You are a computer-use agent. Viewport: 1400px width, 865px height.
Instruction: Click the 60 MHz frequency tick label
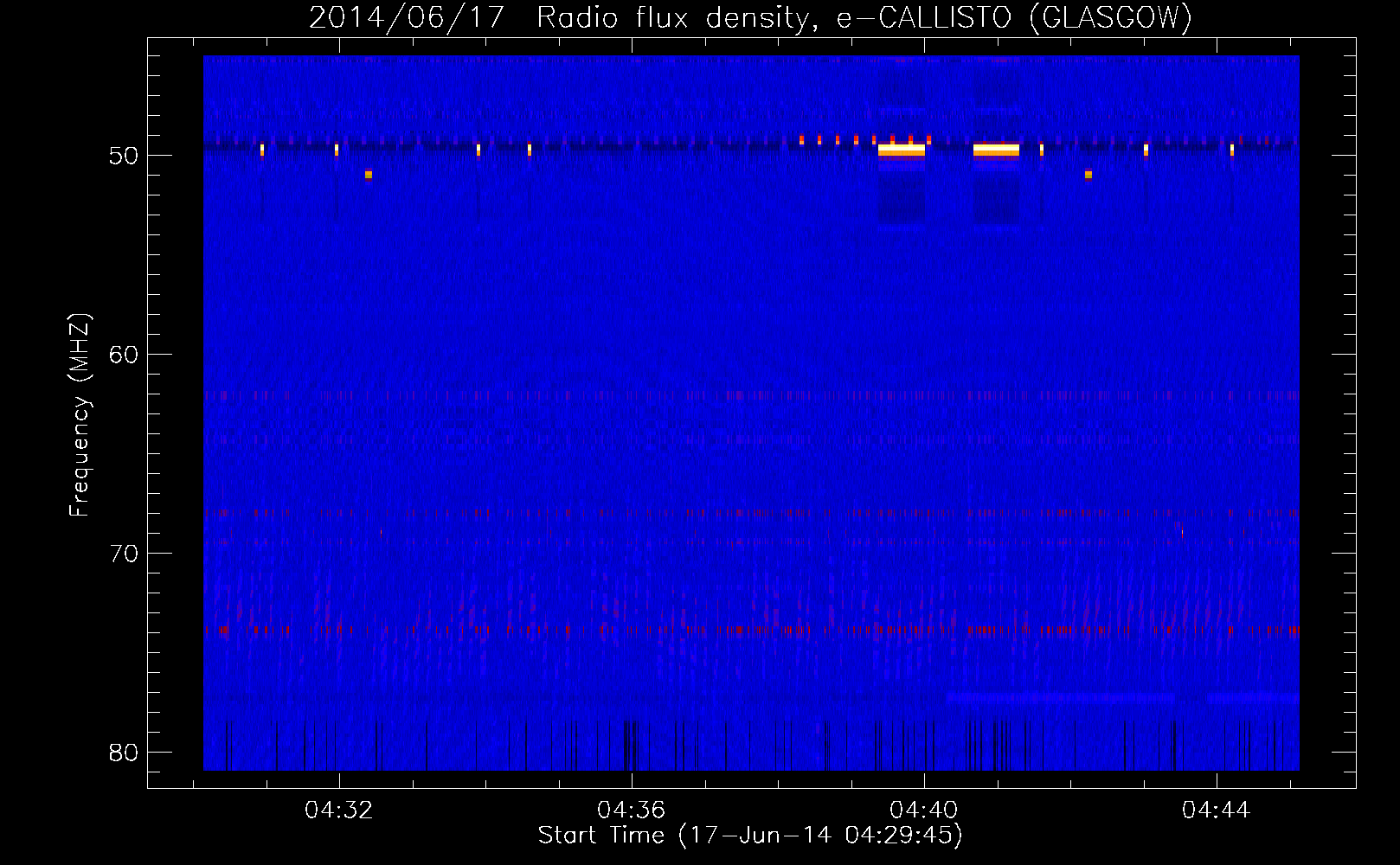coord(125,355)
